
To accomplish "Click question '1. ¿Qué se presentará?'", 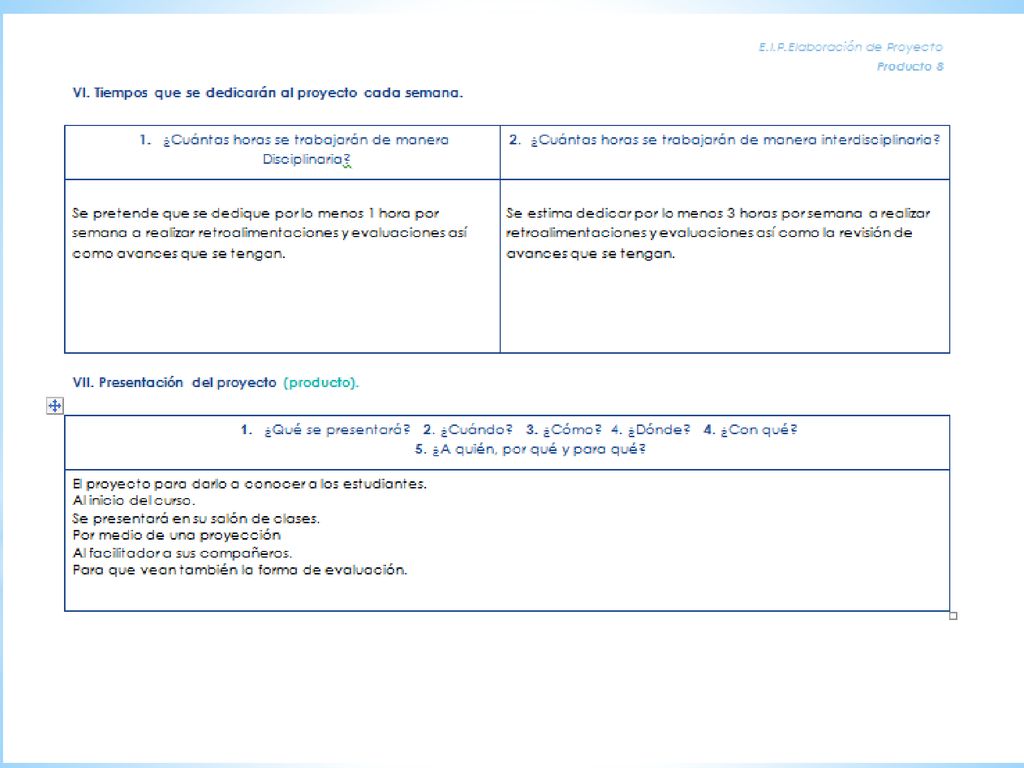I will coord(325,430).
